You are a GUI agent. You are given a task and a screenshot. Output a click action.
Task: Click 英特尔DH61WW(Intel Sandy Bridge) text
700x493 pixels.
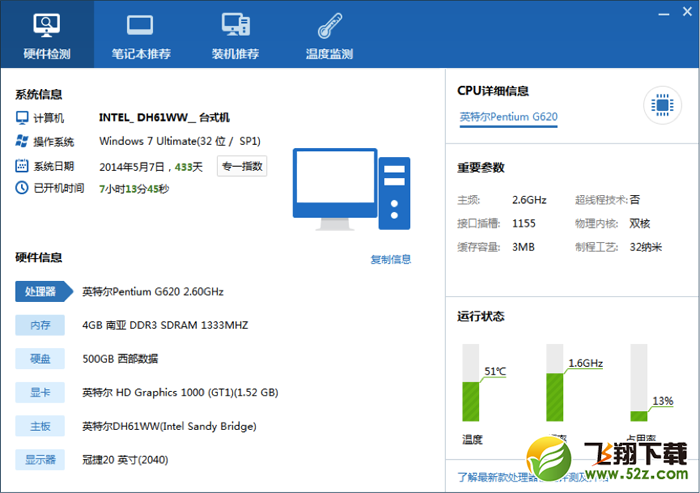click(x=169, y=426)
